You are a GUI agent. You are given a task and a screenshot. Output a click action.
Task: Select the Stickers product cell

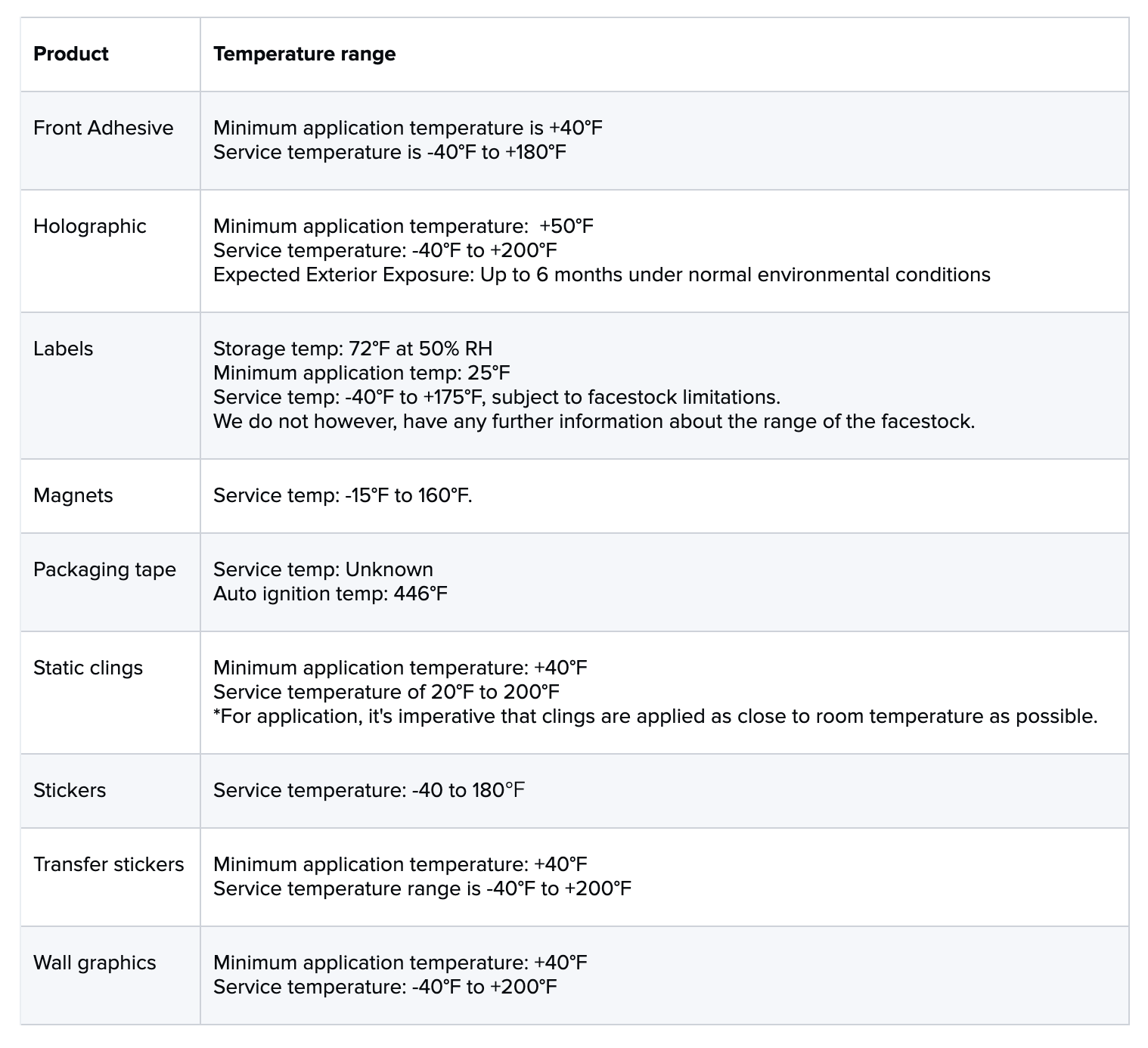coord(70,790)
